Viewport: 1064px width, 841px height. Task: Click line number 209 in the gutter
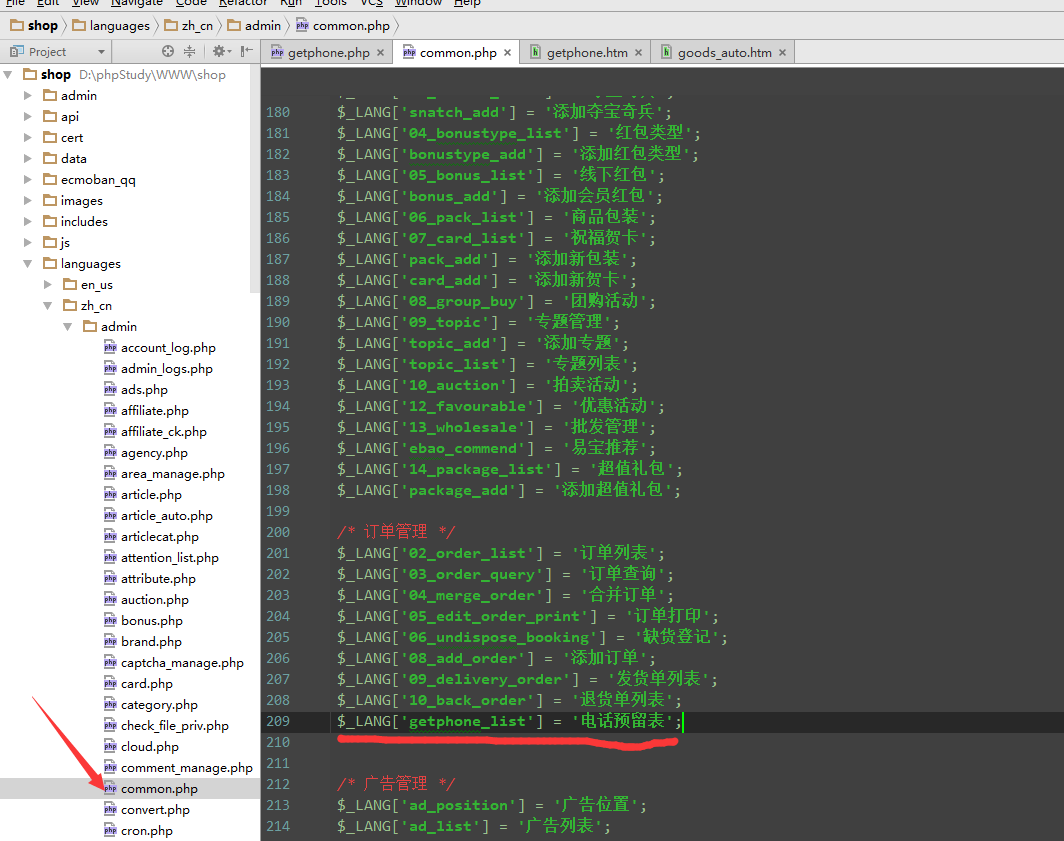(x=278, y=722)
